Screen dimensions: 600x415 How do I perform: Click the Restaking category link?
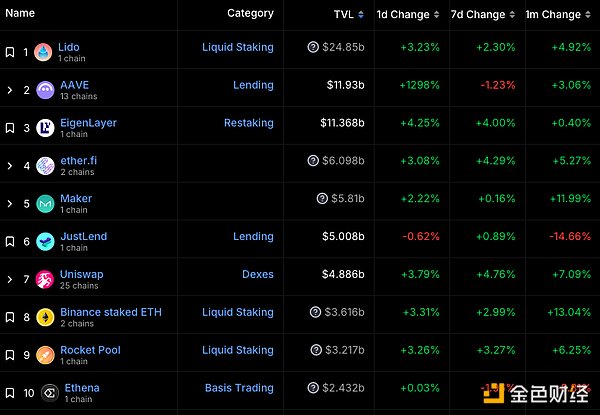tap(248, 123)
